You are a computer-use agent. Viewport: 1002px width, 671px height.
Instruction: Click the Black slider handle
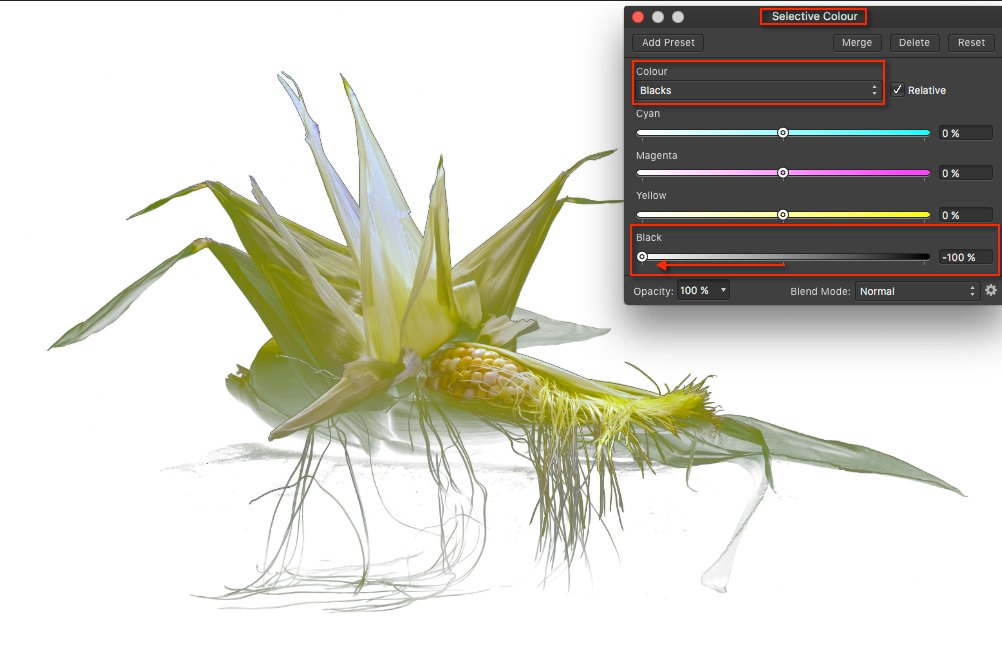642,257
